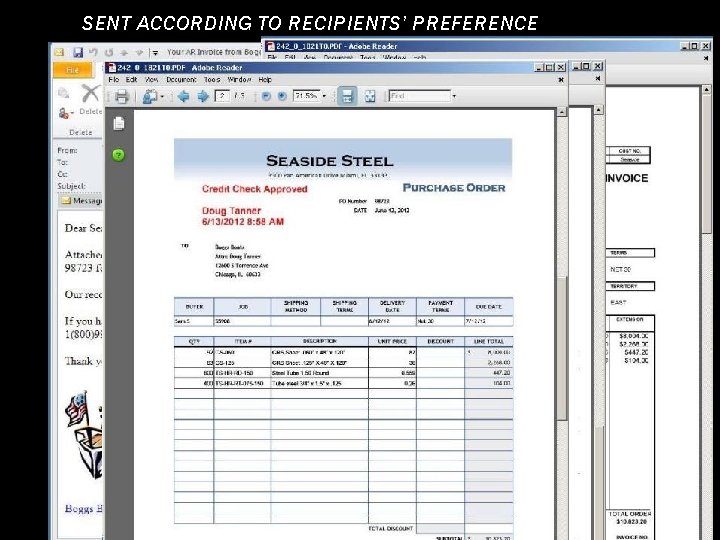This screenshot has width=720, height=540.
Task: Open the Help menu in front Adobe Reader
Action: [x=265, y=79]
